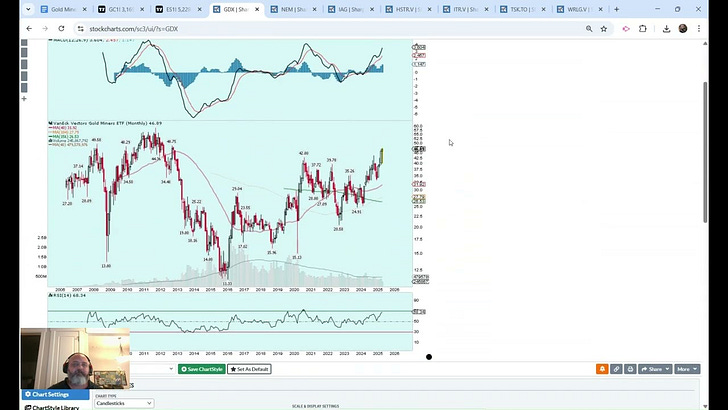Screen dimensions: 728x410
Task: Open the Candlesticks chart type dropdown
Action: 124,403
